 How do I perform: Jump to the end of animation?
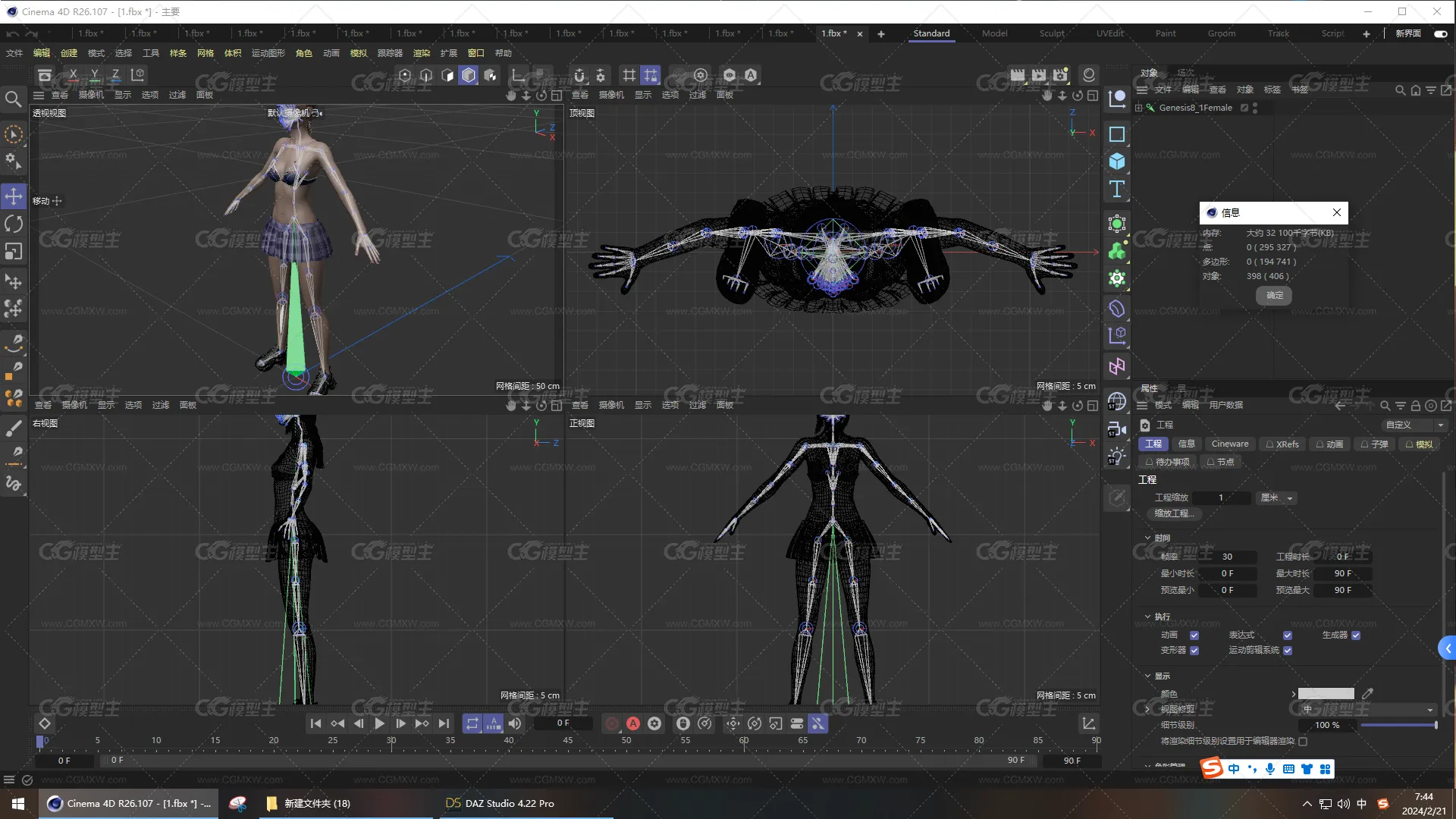tap(444, 723)
